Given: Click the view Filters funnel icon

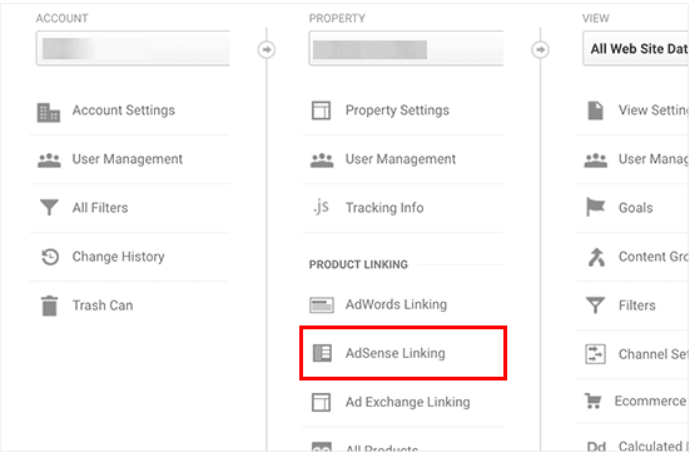Looking at the screenshot, I should pos(595,305).
